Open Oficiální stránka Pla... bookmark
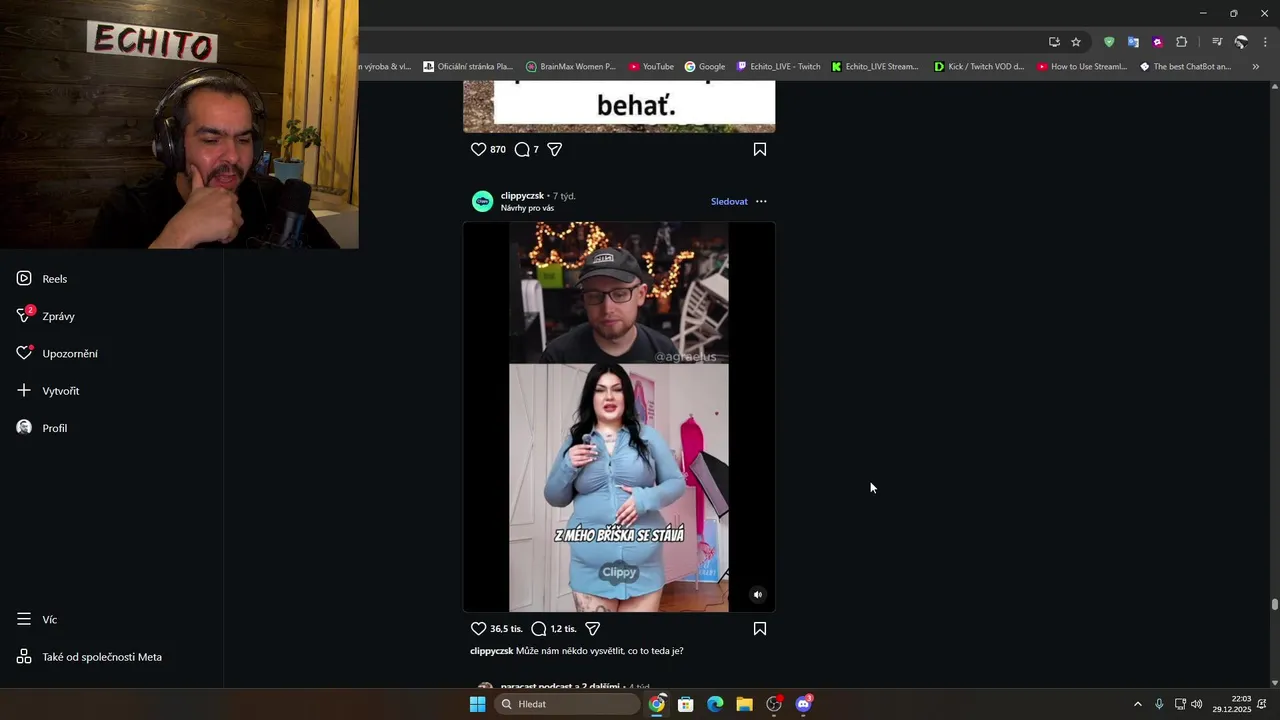 pos(468,67)
